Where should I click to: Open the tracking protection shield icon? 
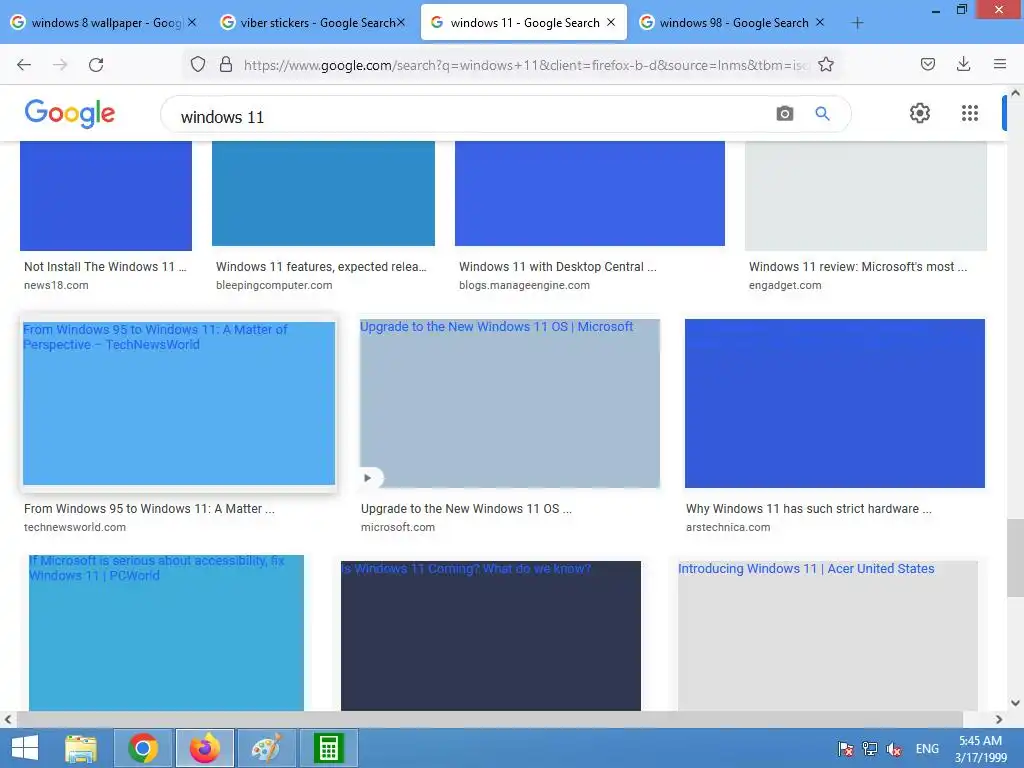point(198,64)
